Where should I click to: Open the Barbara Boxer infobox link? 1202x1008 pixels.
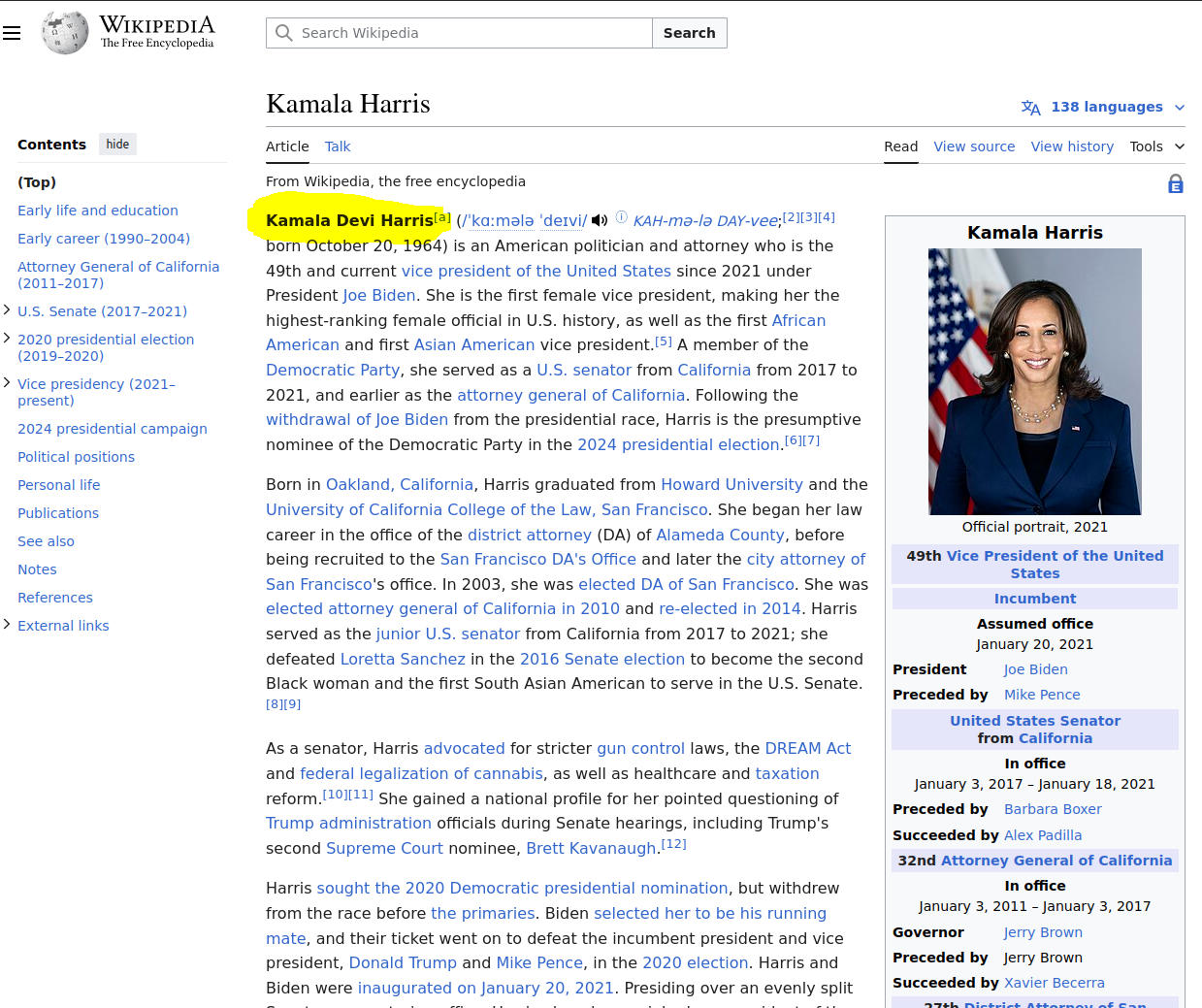(x=1053, y=809)
